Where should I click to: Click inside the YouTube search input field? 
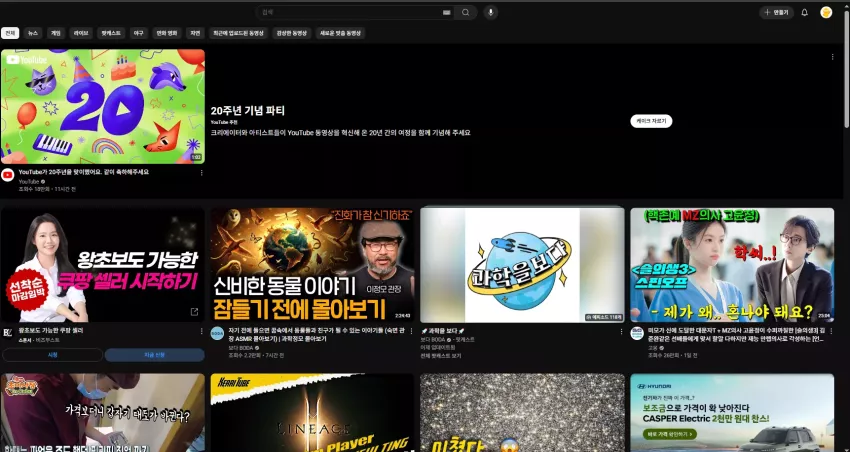[350, 12]
